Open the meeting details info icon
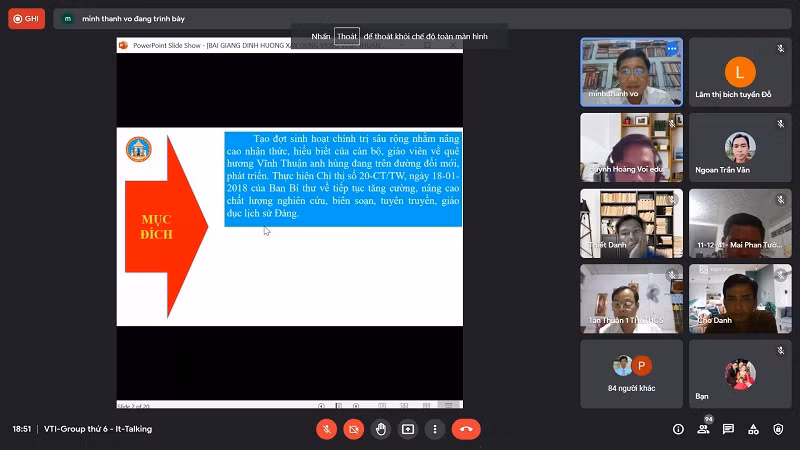Viewport: 800px width, 450px height. point(678,429)
